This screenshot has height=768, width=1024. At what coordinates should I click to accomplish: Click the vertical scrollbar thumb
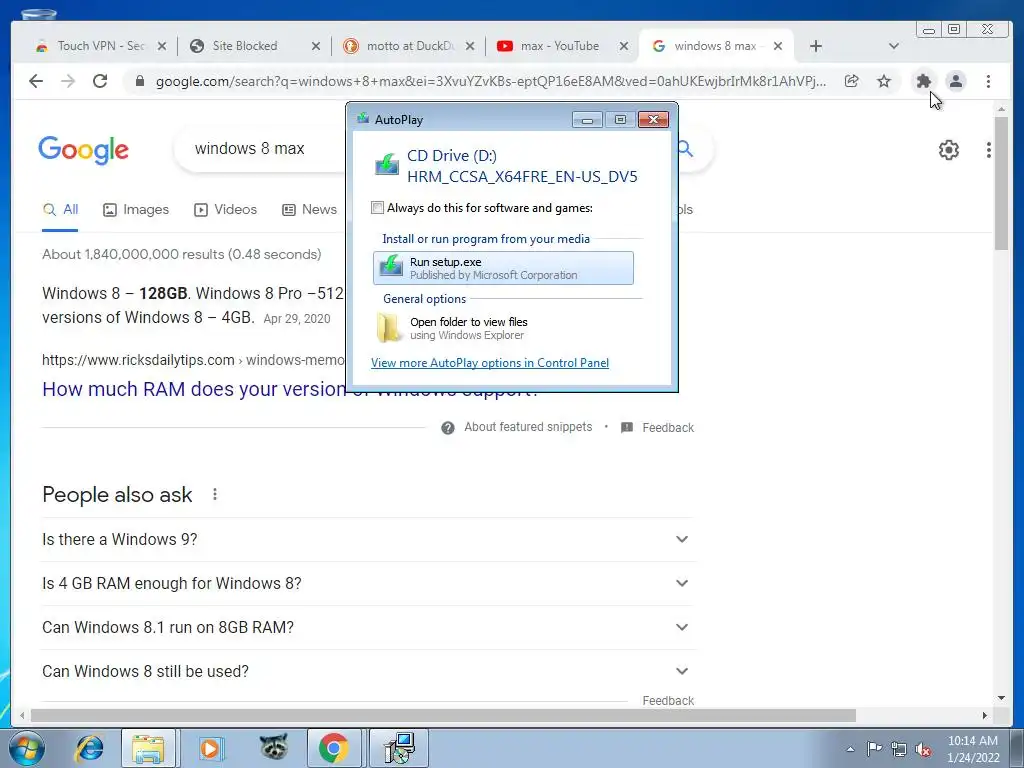(1001, 183)
